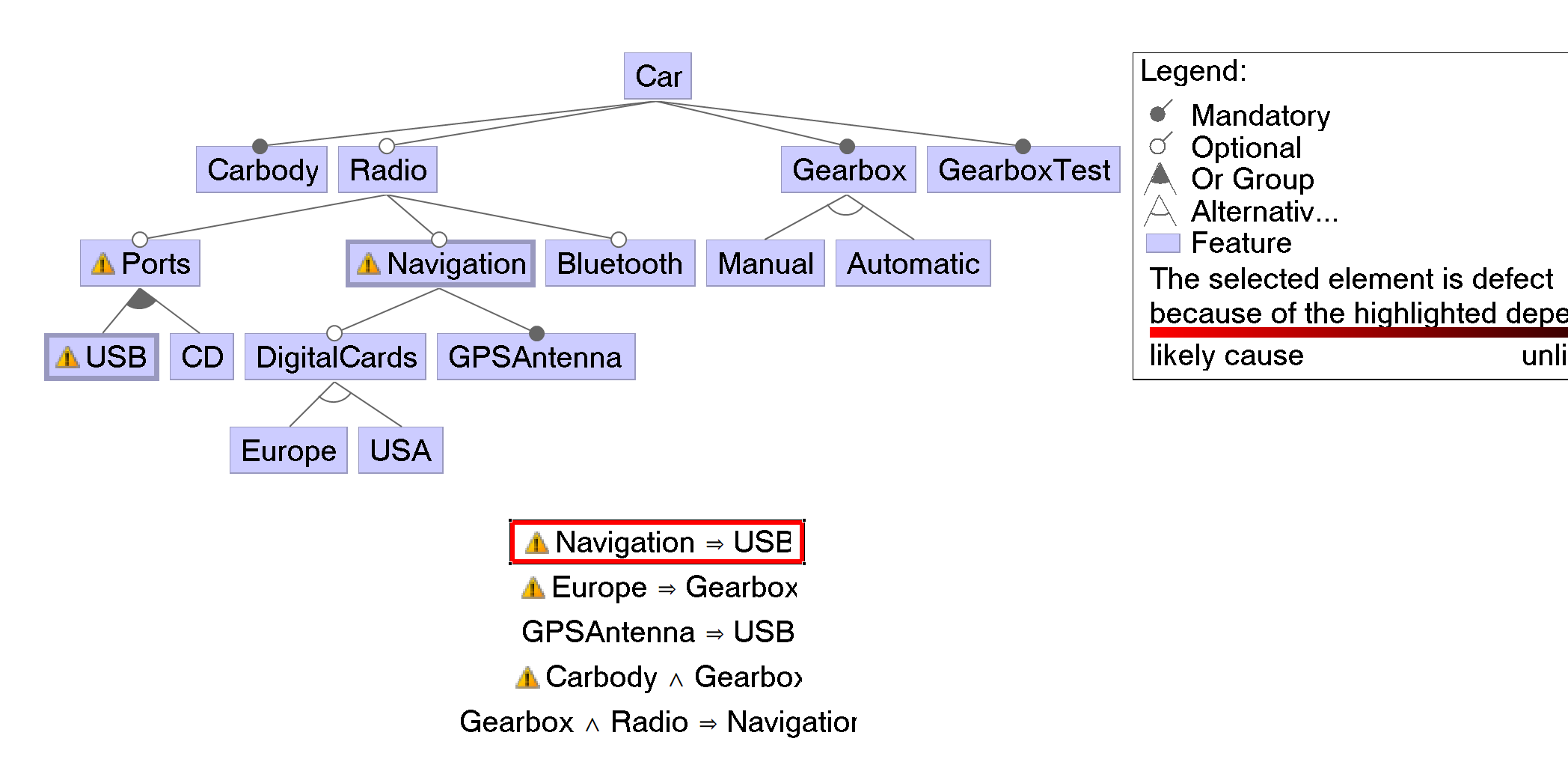This screenshot has width=1568, height=780.
Task: Click the Optional legend label
Action: coord(1246,147)
